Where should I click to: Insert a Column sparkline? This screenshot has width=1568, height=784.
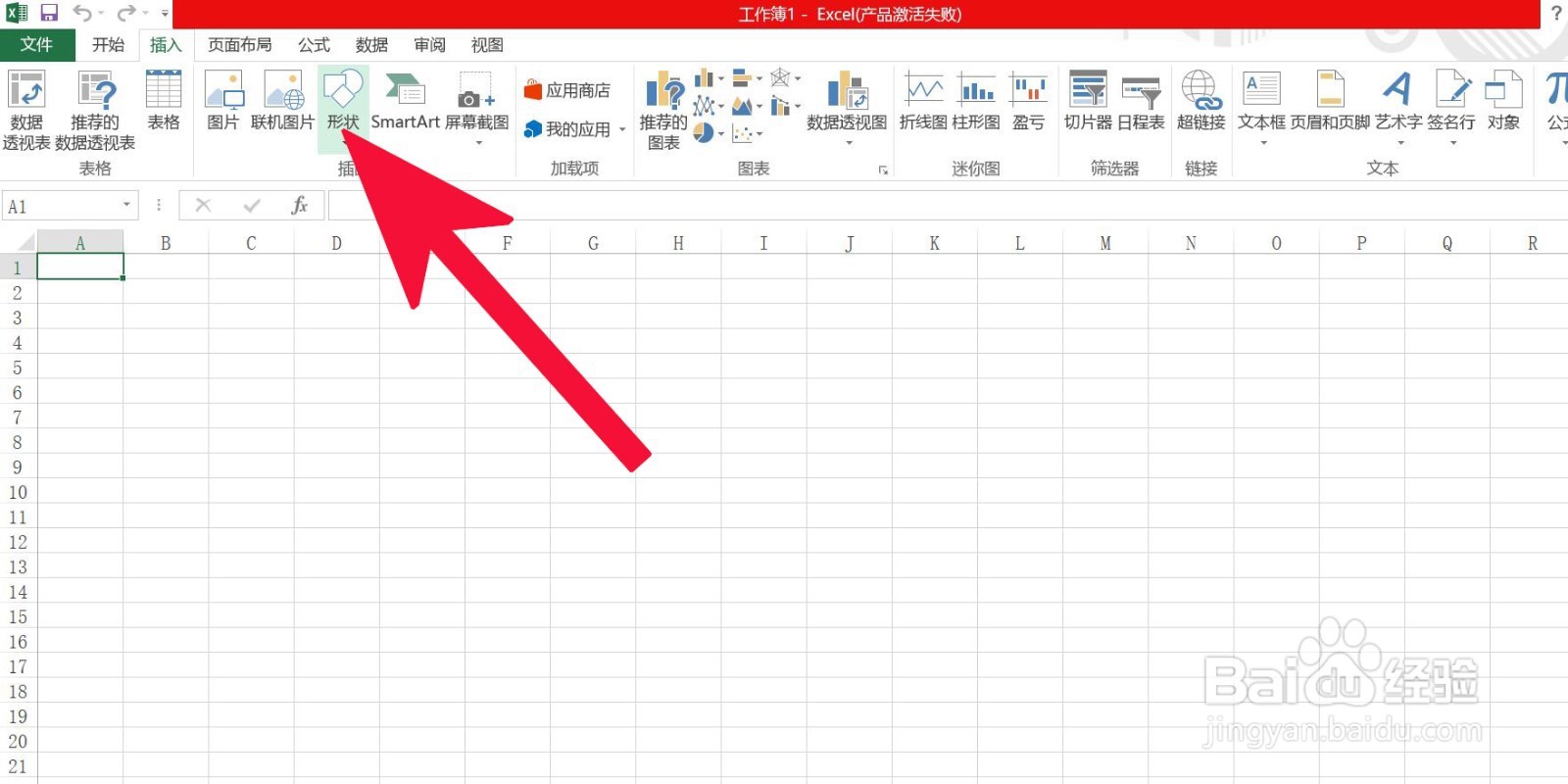pos(976,100)
